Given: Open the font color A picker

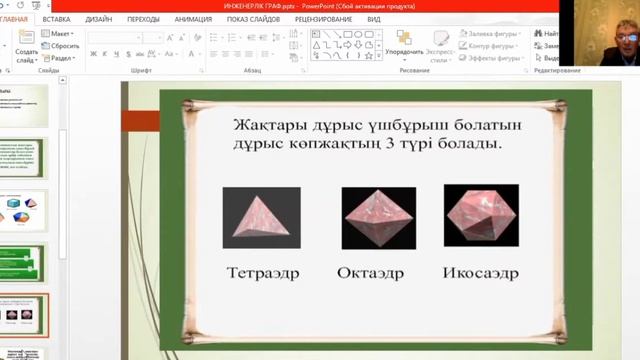Looking at the screenshot, I should (x=193, y=54).
